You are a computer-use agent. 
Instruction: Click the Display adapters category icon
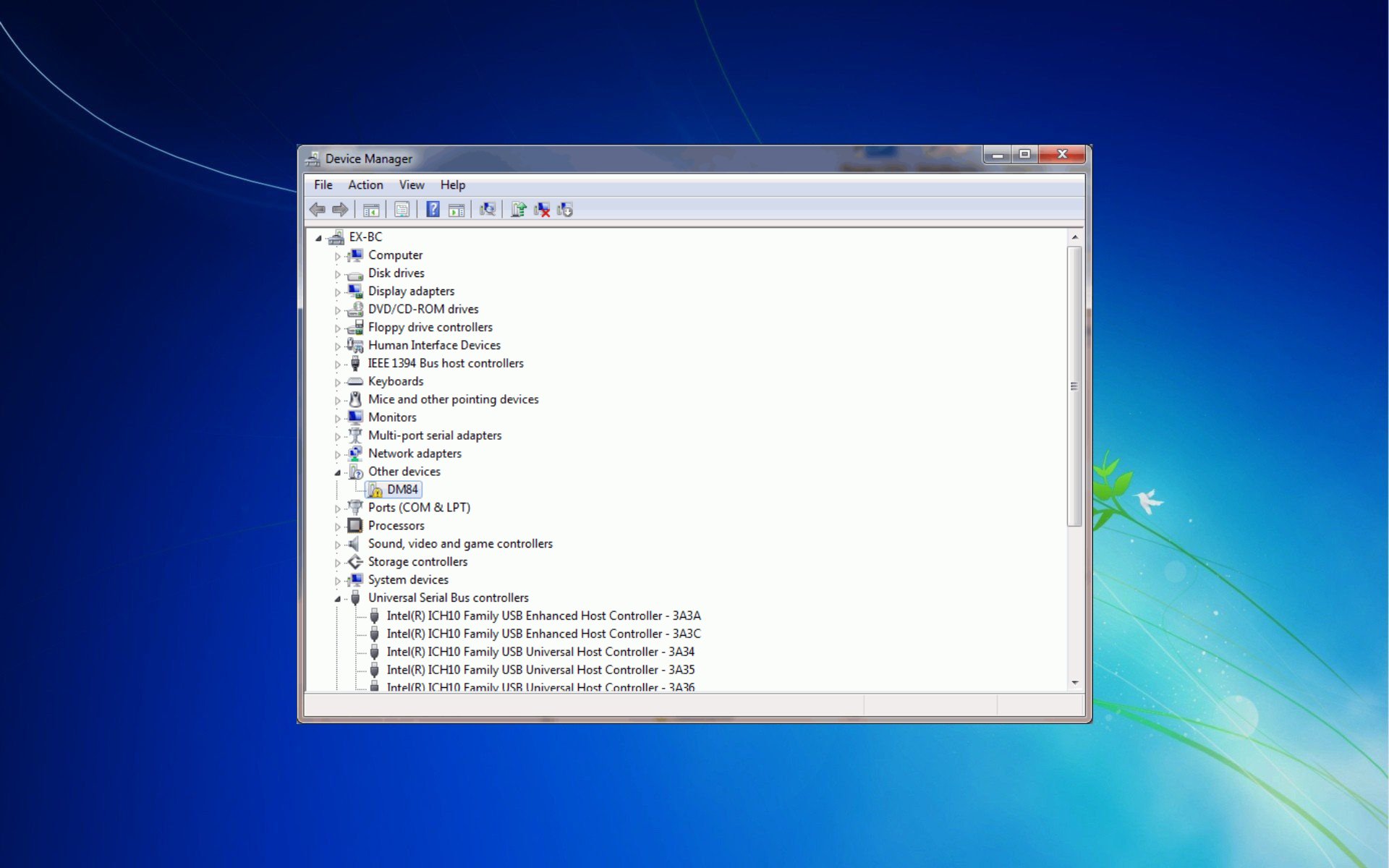pyautogui.click(x=355, y=292)
